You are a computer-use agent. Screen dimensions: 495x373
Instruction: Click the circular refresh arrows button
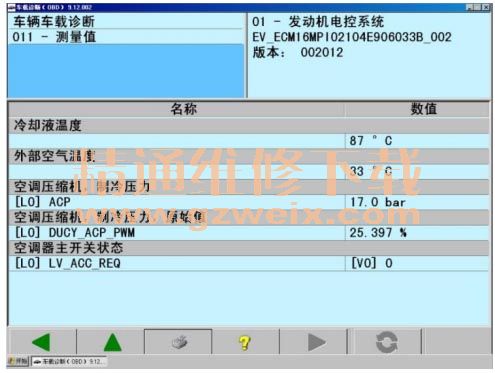click(386, 342)
